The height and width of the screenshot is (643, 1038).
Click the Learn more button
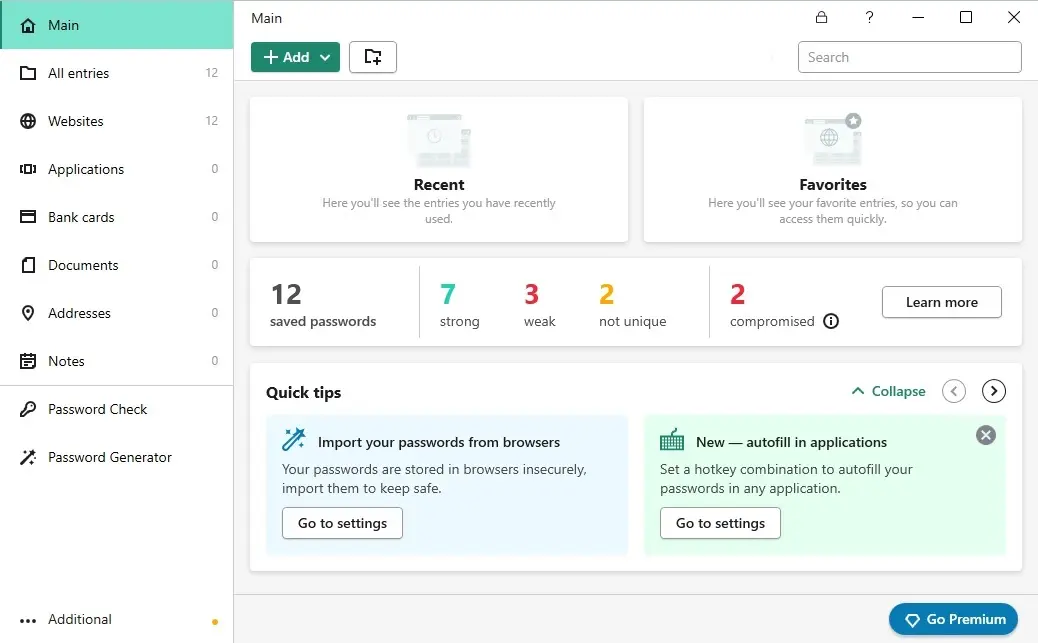point(941,302)
